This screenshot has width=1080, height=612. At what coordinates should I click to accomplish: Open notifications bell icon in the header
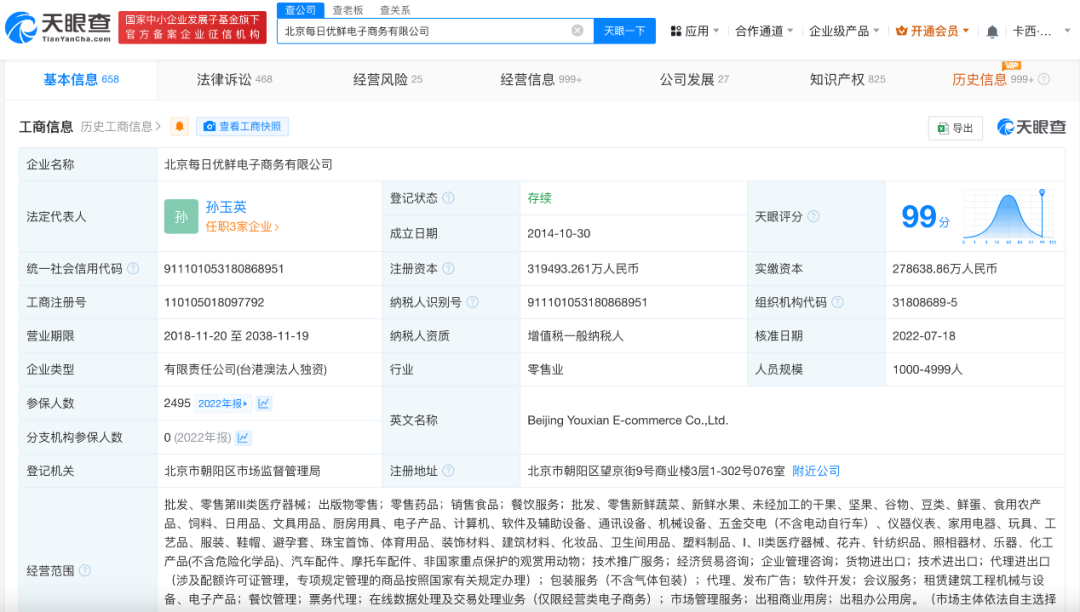click(x=992, y=32)
